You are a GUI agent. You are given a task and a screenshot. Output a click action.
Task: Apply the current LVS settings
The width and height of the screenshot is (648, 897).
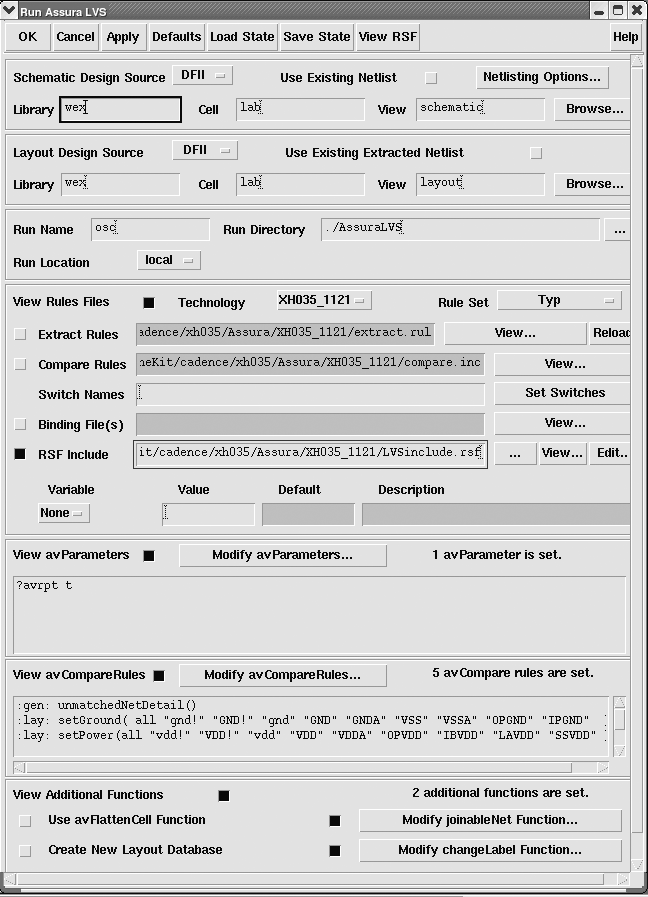(x=123, y=37)
